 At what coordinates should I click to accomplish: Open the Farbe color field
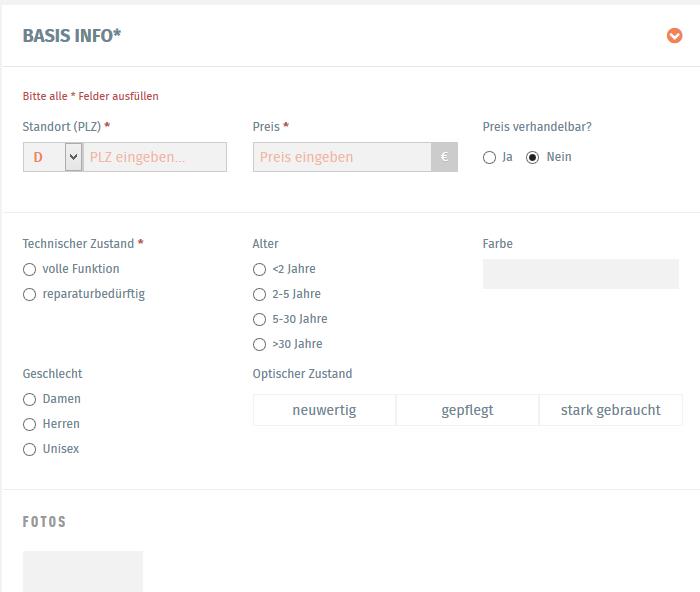580,274
